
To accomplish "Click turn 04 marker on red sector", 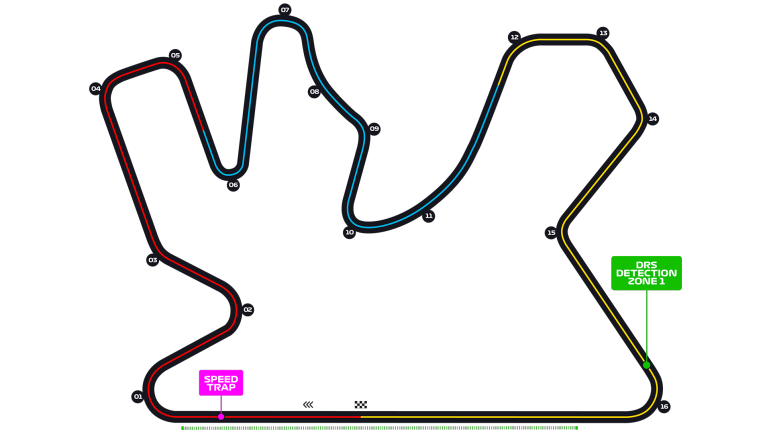I will click(96, 88).
